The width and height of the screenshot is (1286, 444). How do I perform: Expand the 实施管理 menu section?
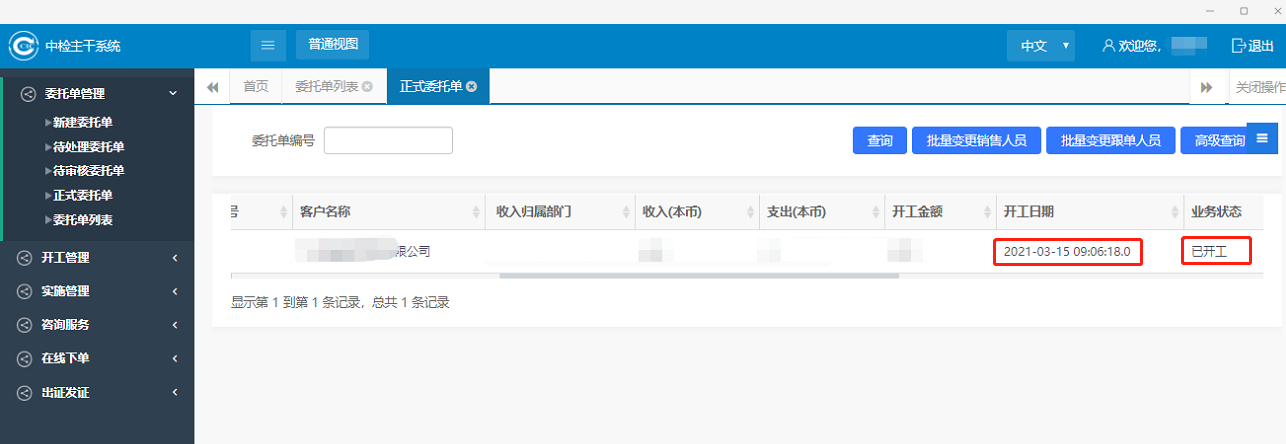(97, 292)
